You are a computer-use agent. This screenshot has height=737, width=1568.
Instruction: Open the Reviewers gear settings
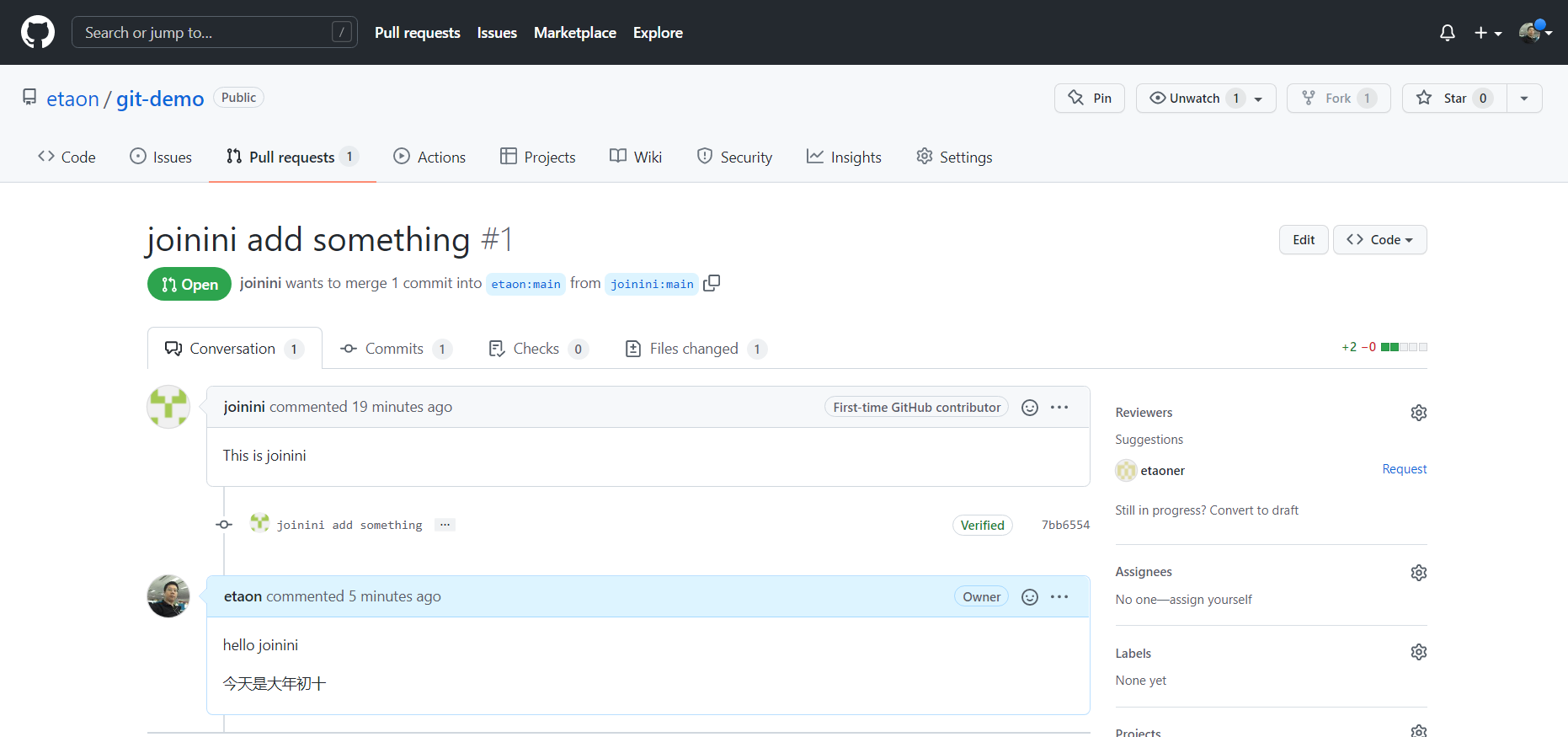(1419, 413)
